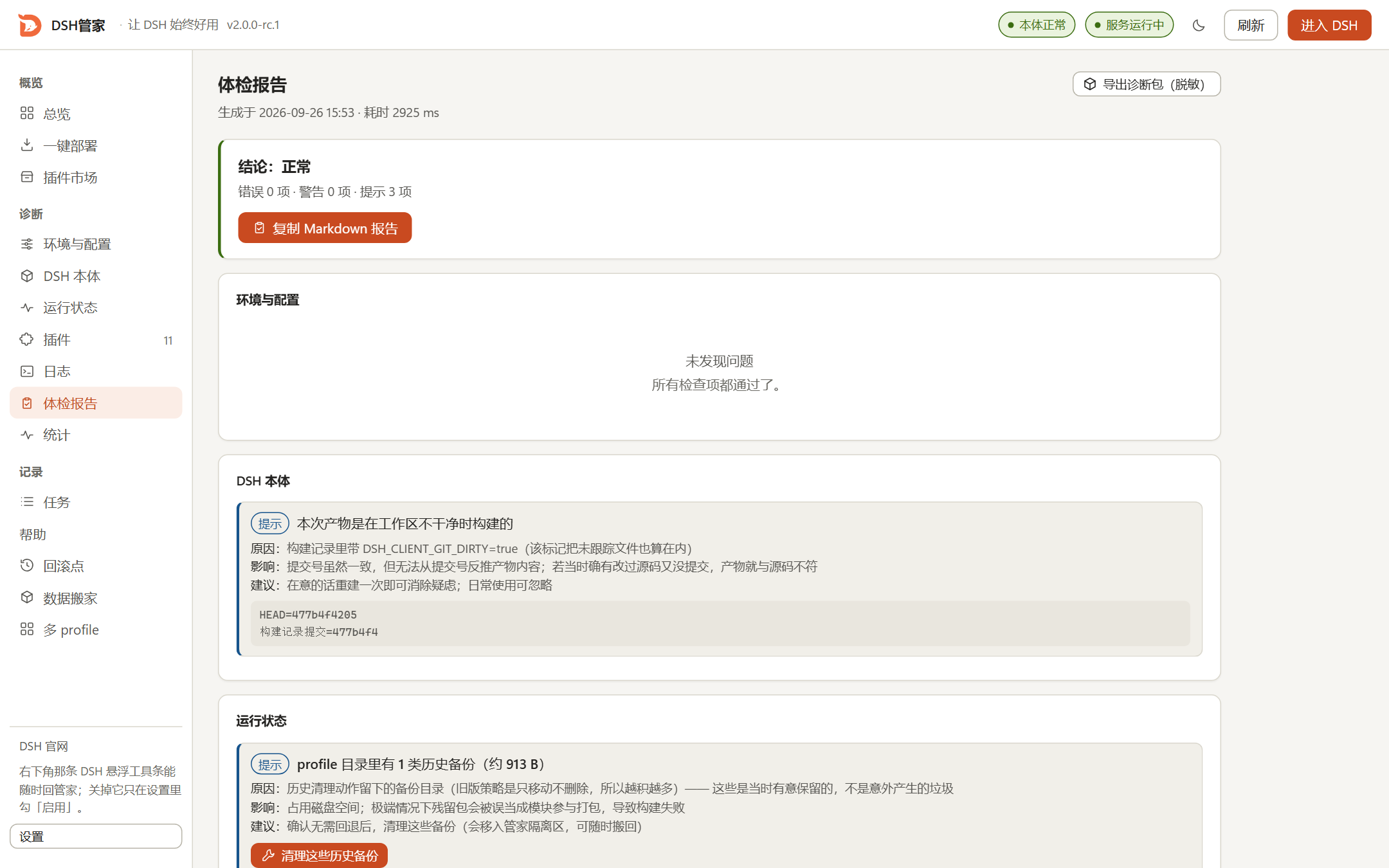
Task: Click 插件 puzzle piece icon
Action: click(27, 339)
